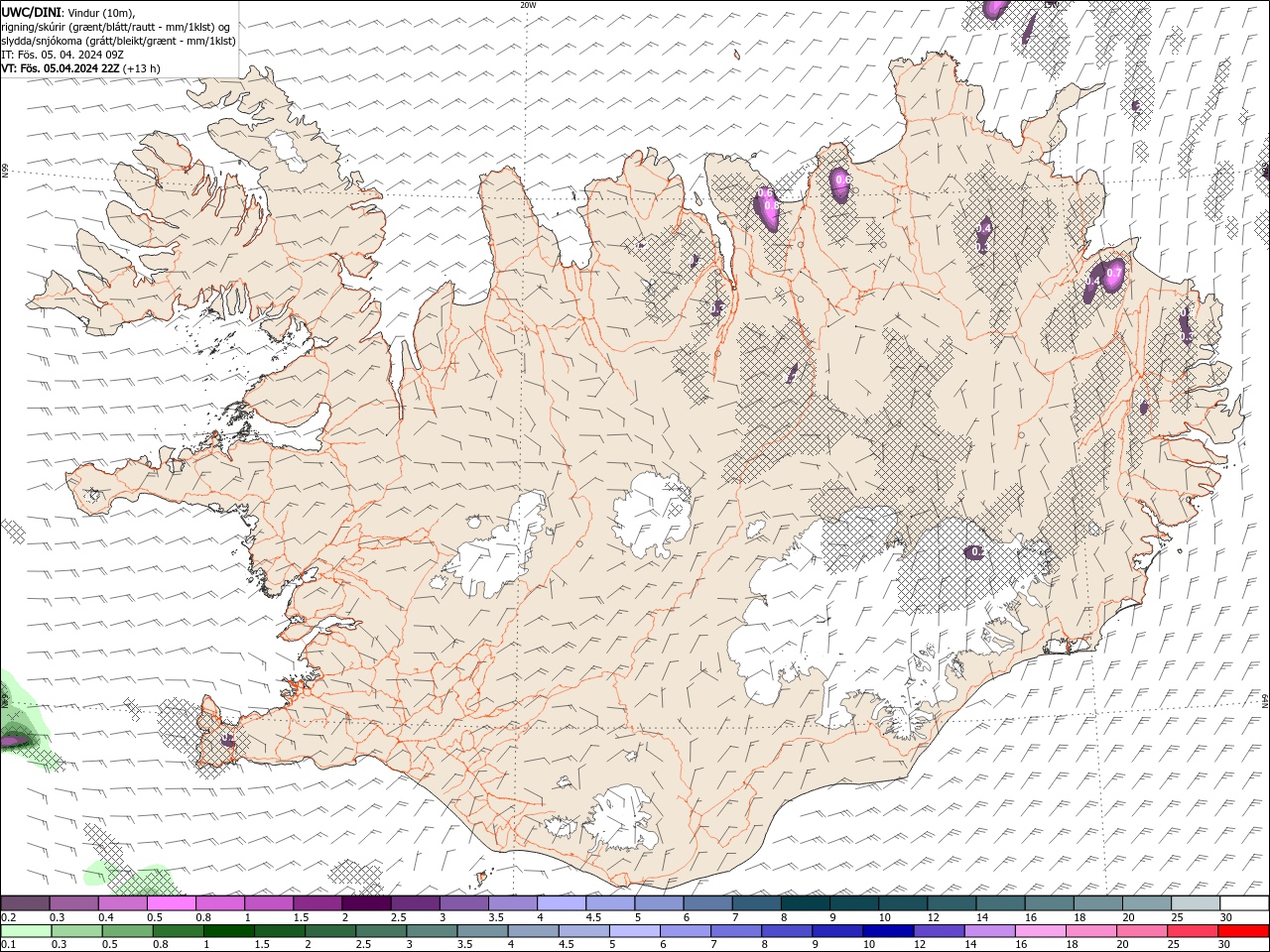Select the lavender upper swatch starting at 4

point(562,903)
